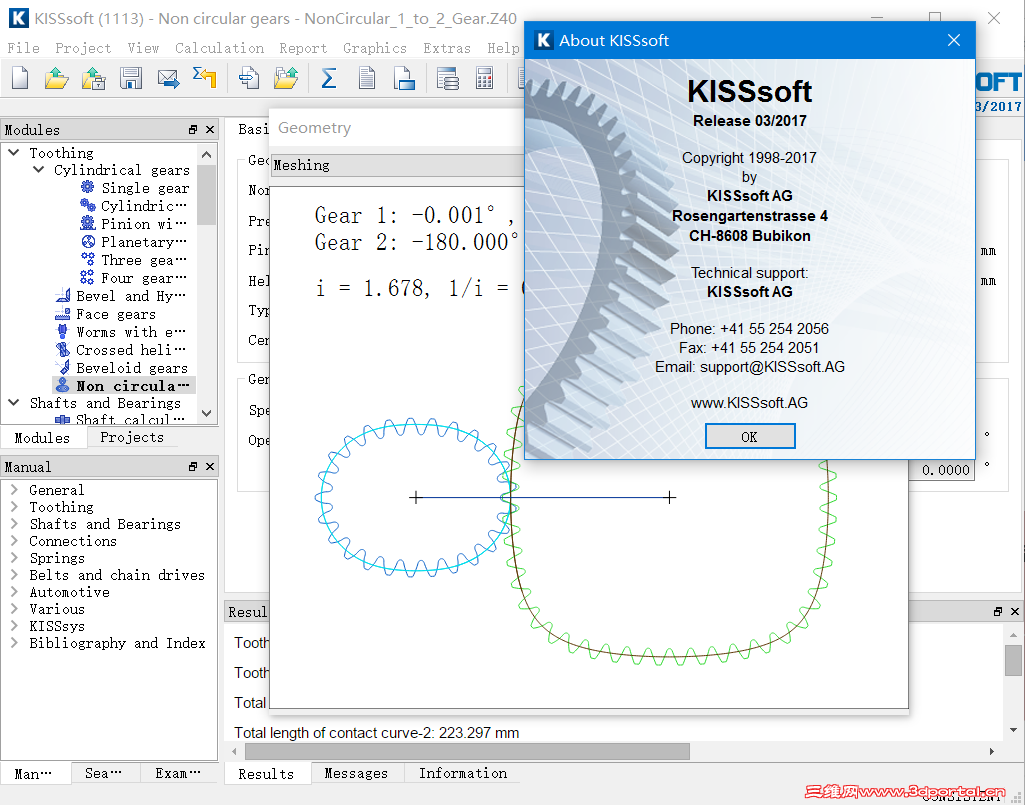Click the Automotive manual entry
This screenshot has height=805, width=1025.
click(x=69, y=592)
